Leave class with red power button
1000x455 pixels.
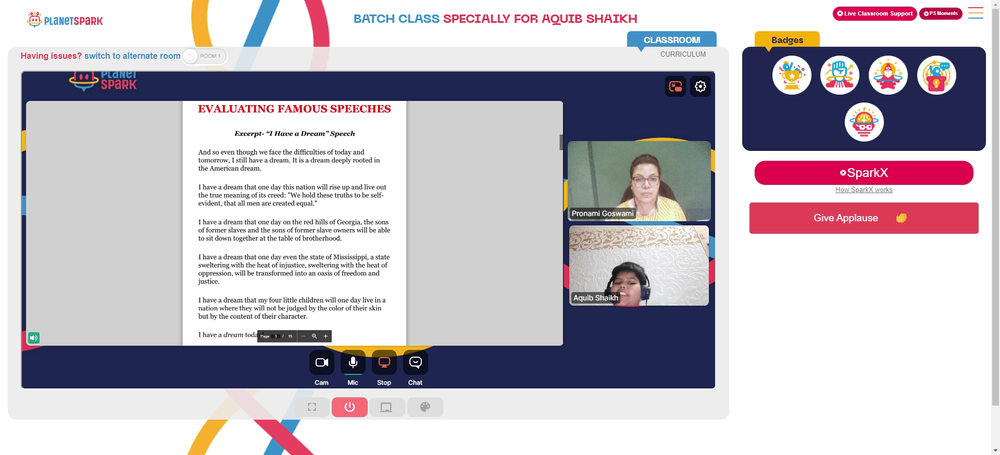pyautogui.click(x=349, y=407)
